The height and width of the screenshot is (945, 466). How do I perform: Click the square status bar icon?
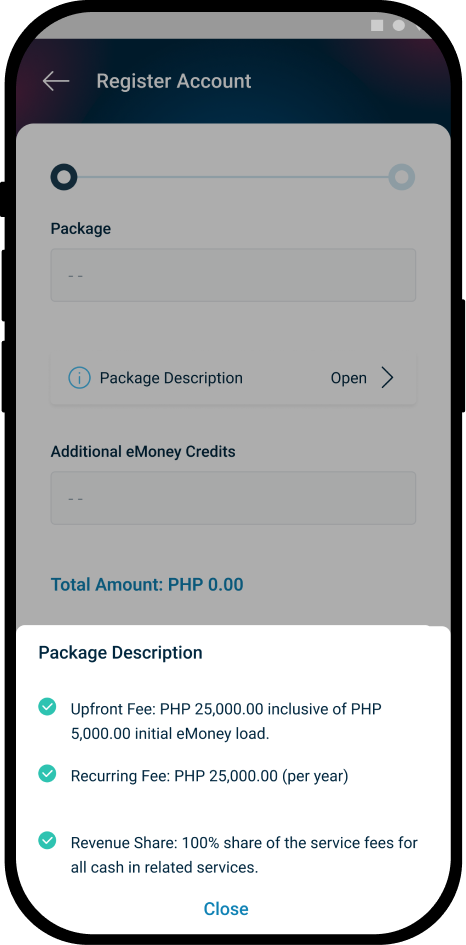coord(377,25)
